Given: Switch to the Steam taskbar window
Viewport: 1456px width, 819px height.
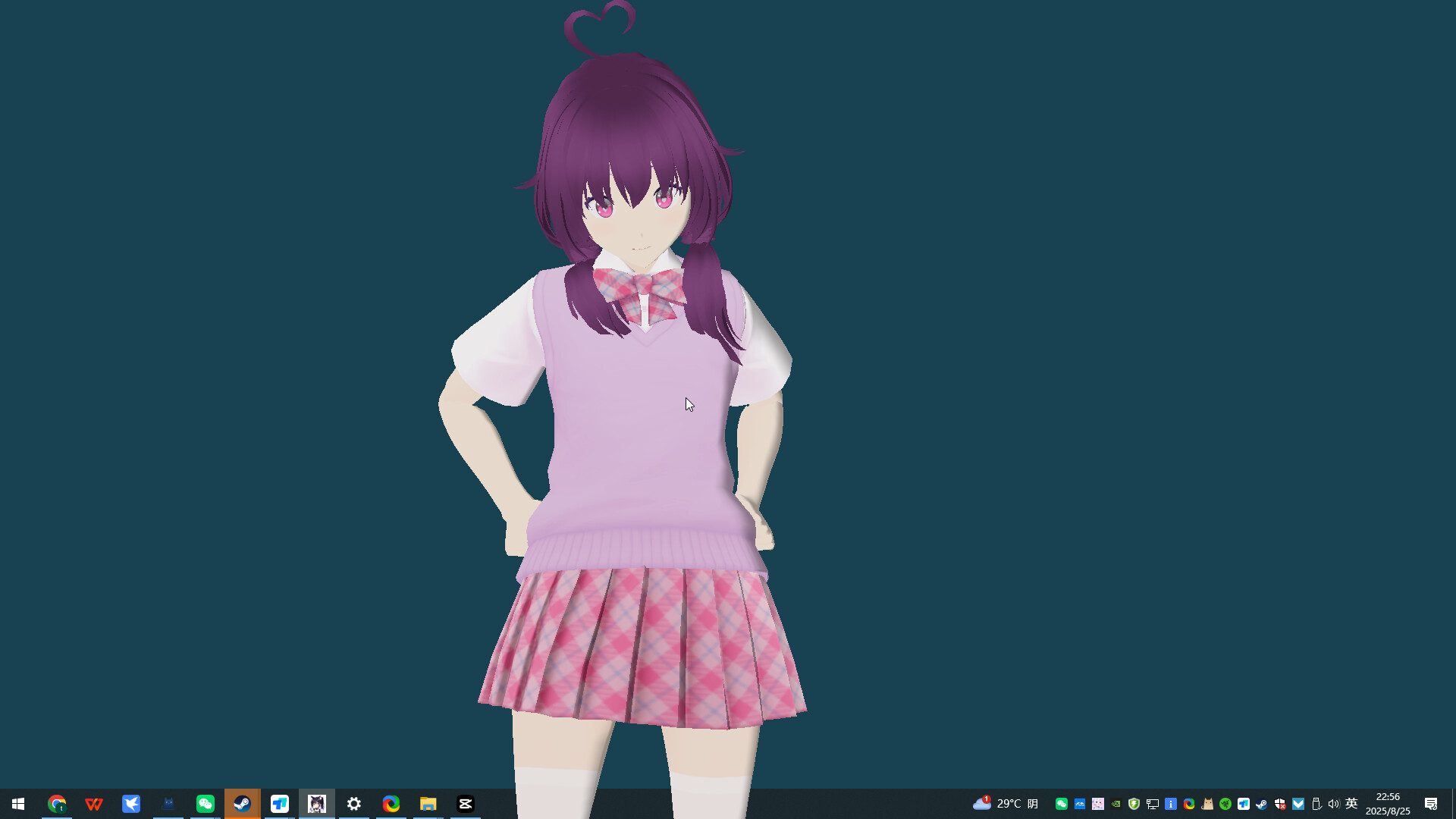Looking at the screenshot, I should 243,804.
